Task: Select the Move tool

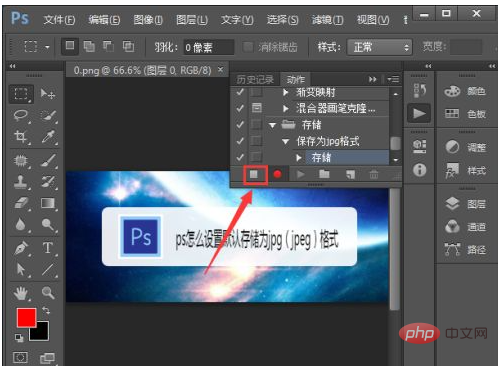Action: tap(47, 94)
